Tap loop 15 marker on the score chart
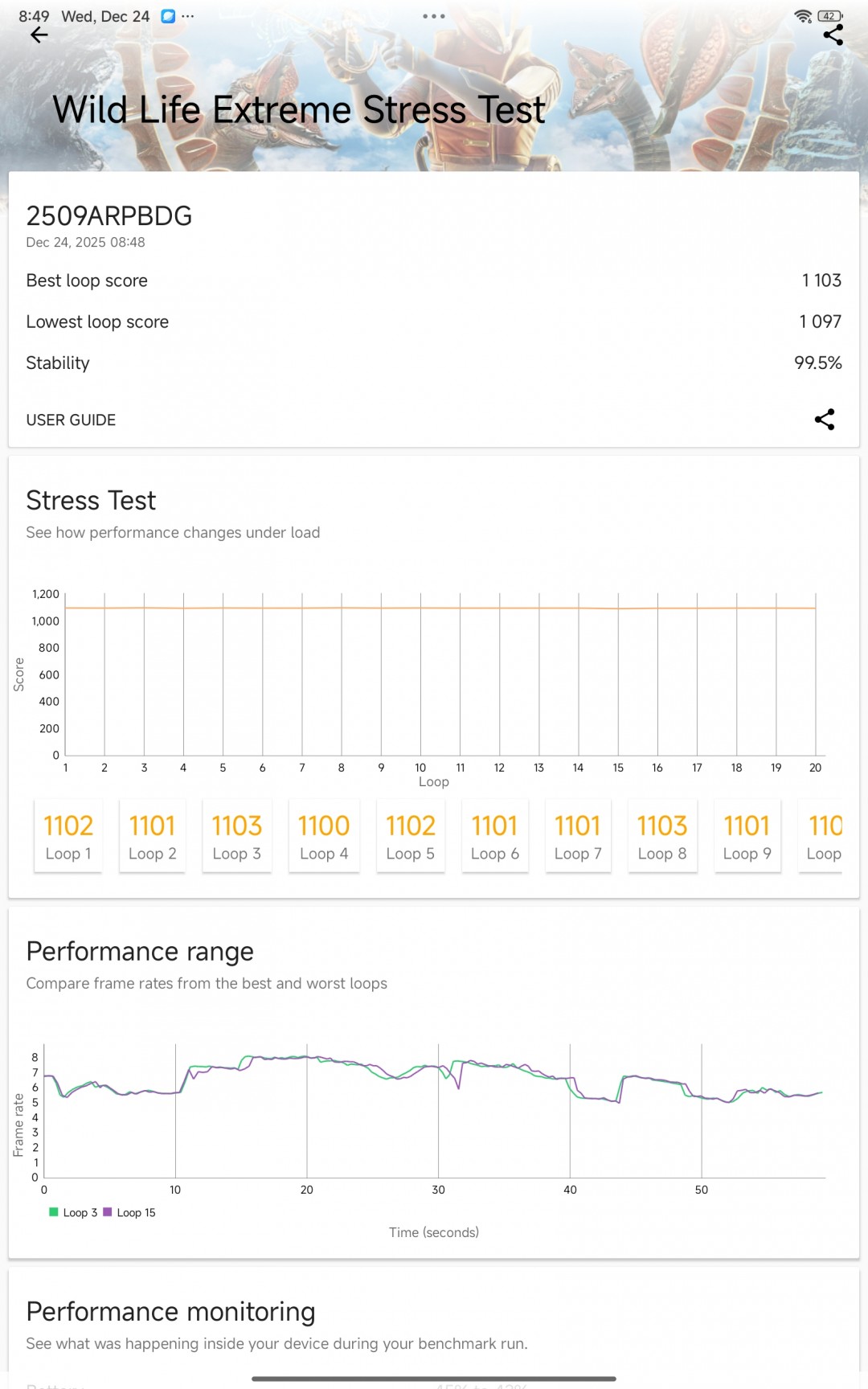The image size is (868, 1389). click(618, 608)
